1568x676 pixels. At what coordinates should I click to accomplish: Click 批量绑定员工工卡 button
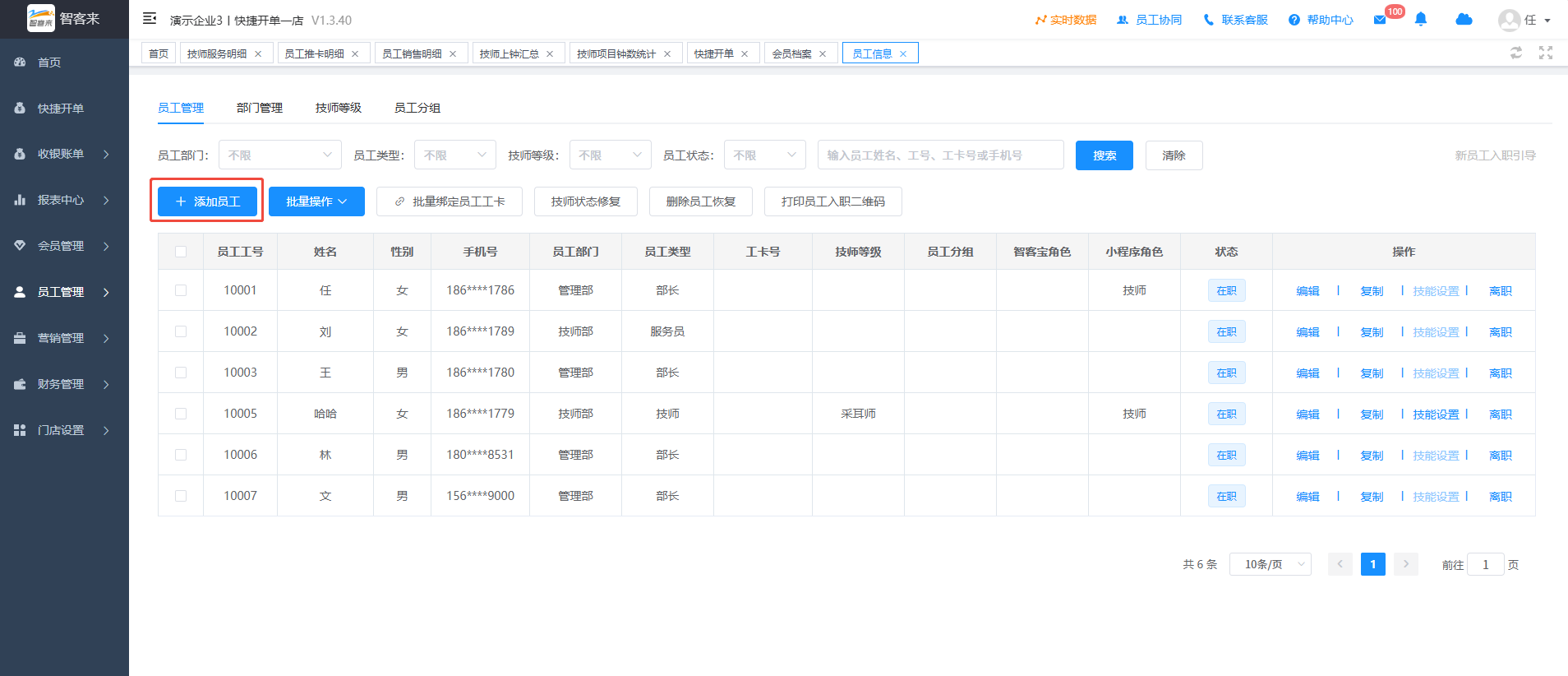(450, 201)
